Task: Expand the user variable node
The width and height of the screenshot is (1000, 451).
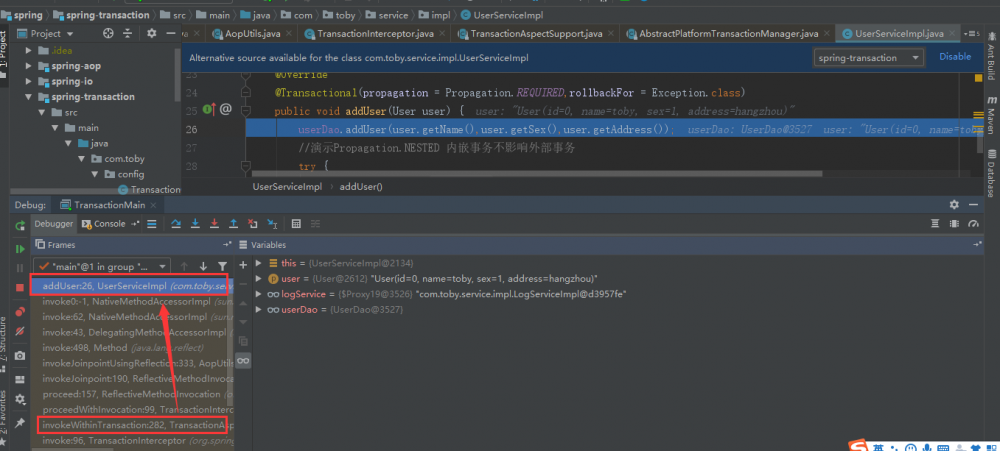Action: click(x=259, y=278)
